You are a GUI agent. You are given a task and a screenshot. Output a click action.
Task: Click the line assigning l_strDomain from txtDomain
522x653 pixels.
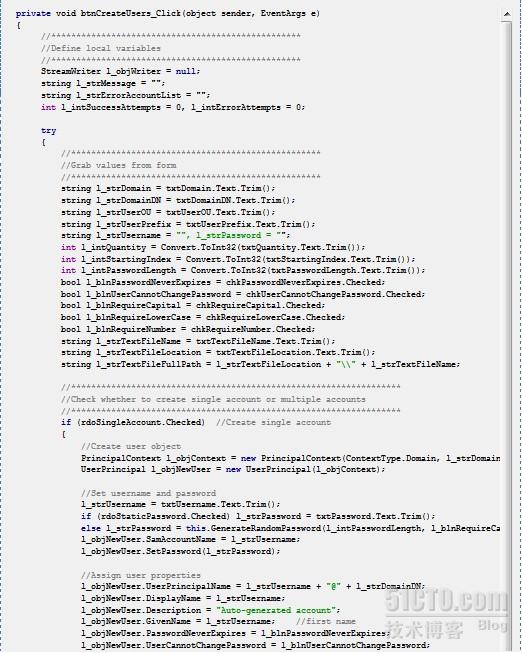click(168, 188)
